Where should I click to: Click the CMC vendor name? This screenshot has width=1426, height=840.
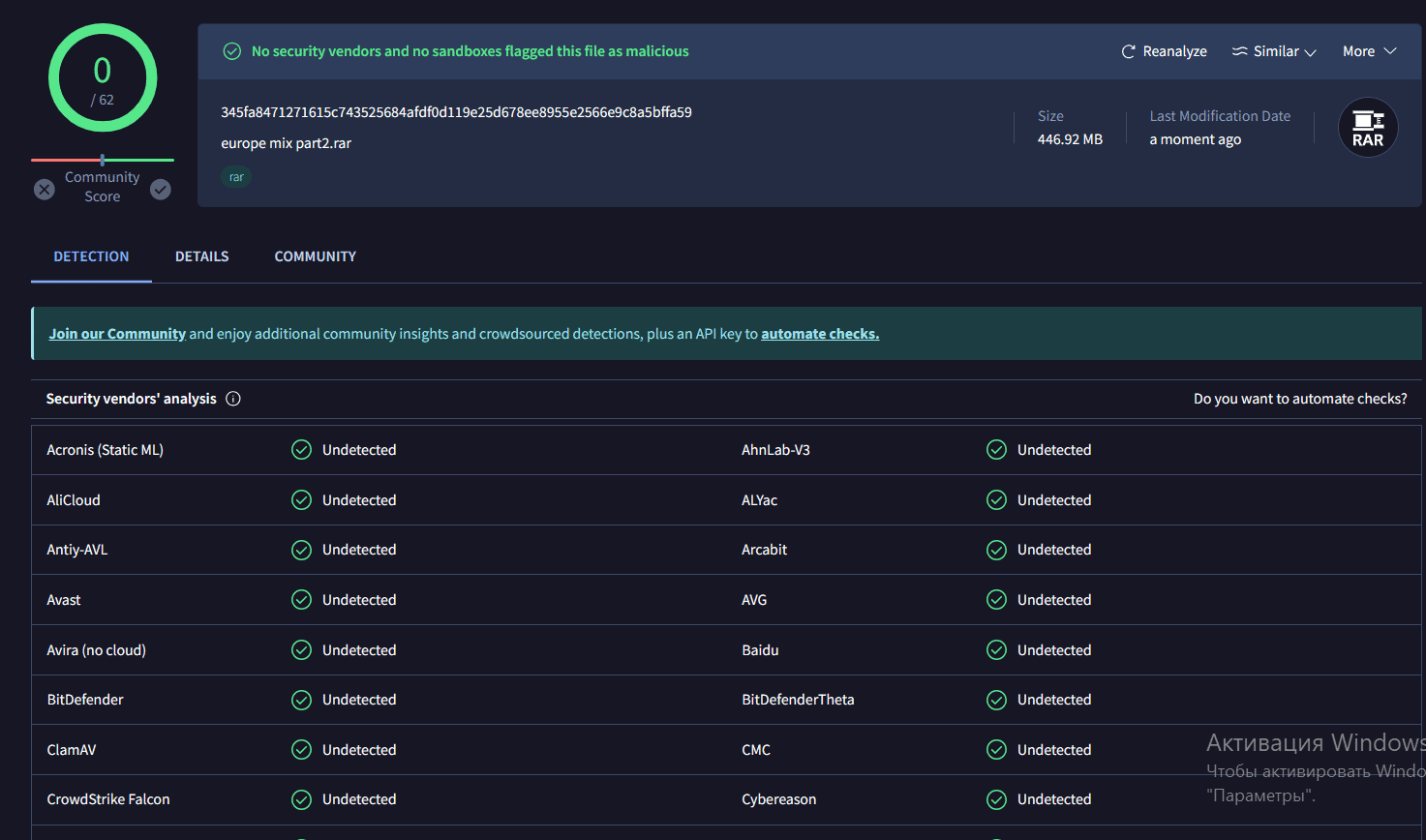[x=756, y=750]
